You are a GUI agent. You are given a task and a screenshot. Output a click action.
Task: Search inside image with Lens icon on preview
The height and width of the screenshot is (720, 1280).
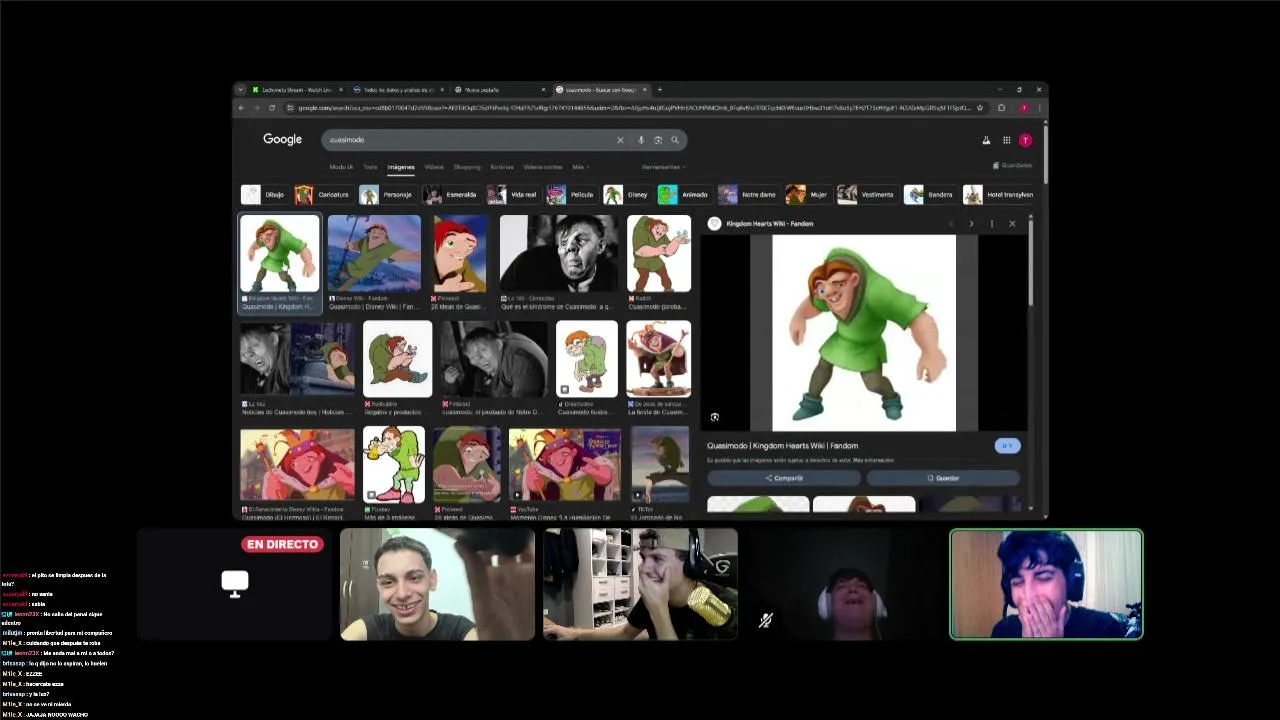pyautogui.click(x=715, y=417)
